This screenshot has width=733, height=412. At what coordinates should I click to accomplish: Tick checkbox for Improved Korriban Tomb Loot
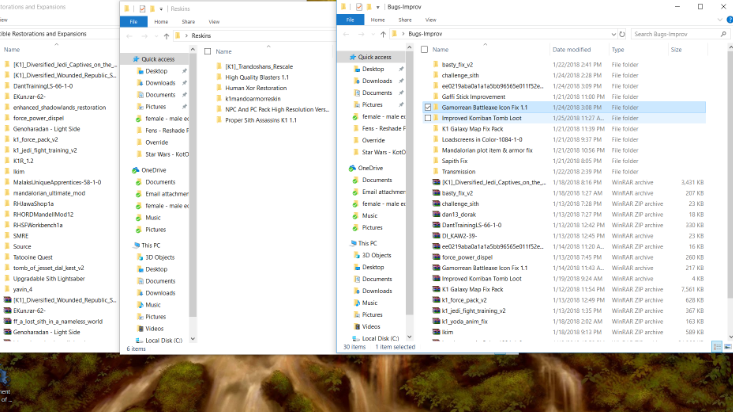click(429, 118)
